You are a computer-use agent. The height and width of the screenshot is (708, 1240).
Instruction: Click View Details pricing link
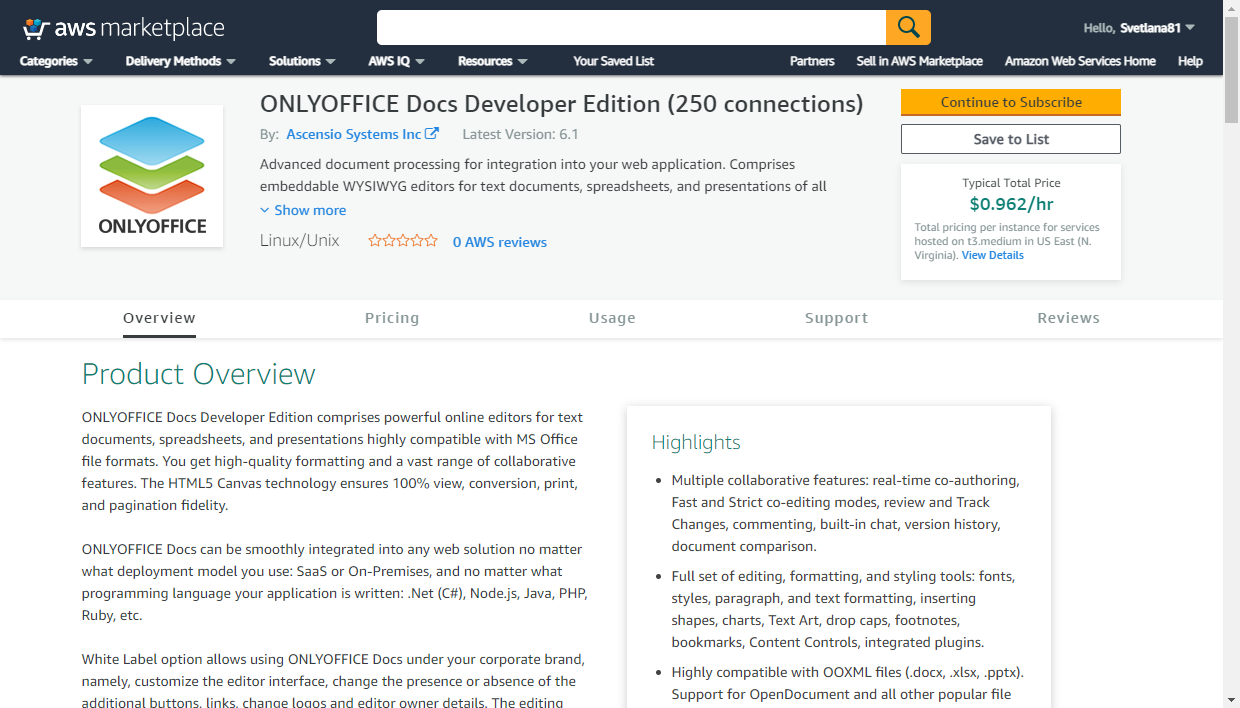pos(993,255)
